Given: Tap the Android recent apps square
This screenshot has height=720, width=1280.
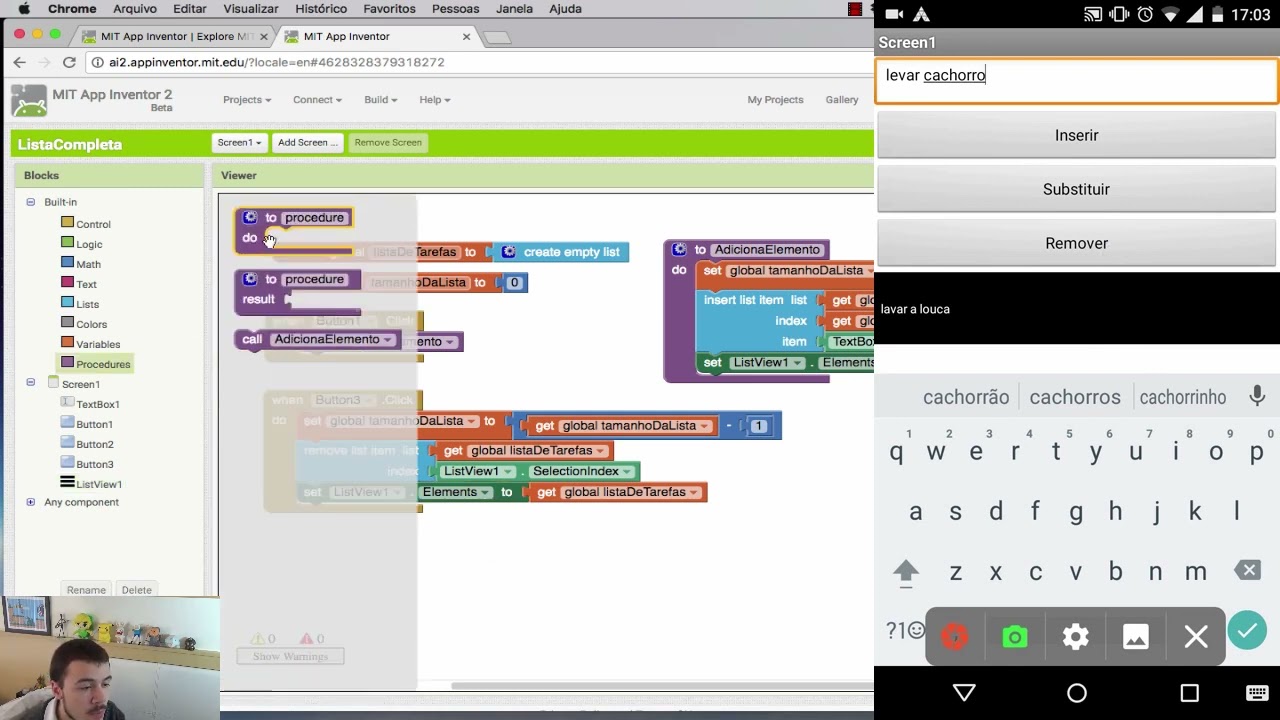Looking at the screenshot, I should coord(1189,693).
